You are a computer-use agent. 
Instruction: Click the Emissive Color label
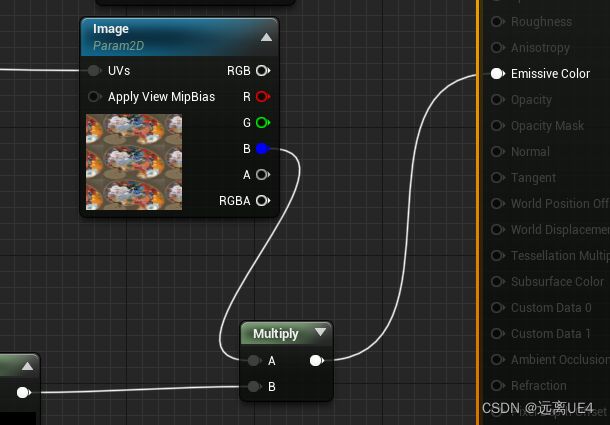[x=550, y=74]
